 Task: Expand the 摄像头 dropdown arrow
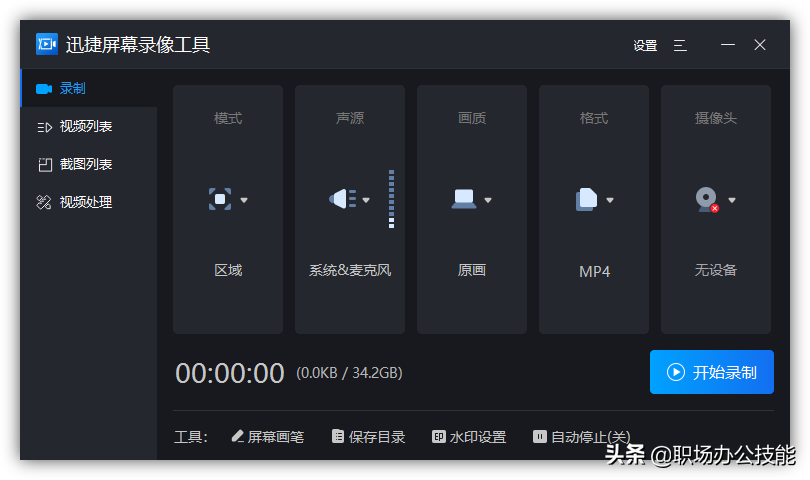tap(731, 200)
